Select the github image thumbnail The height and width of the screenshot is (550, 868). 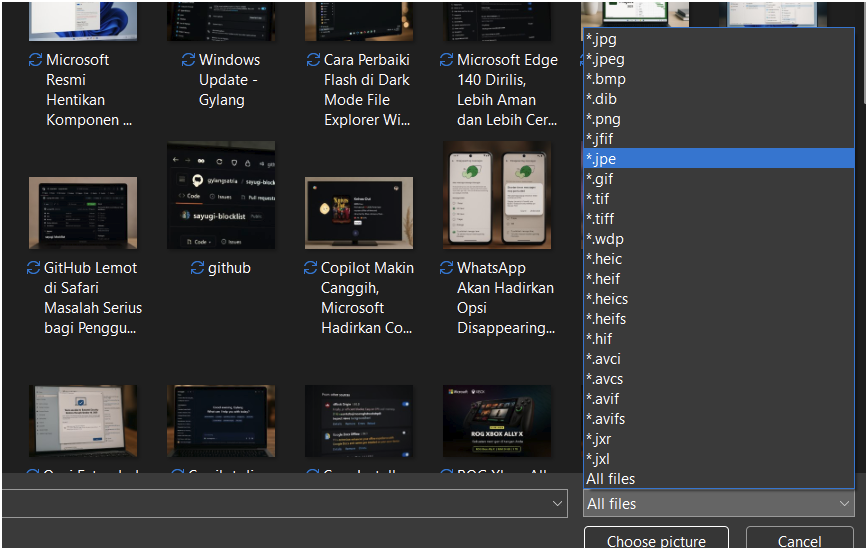(221, 195)
